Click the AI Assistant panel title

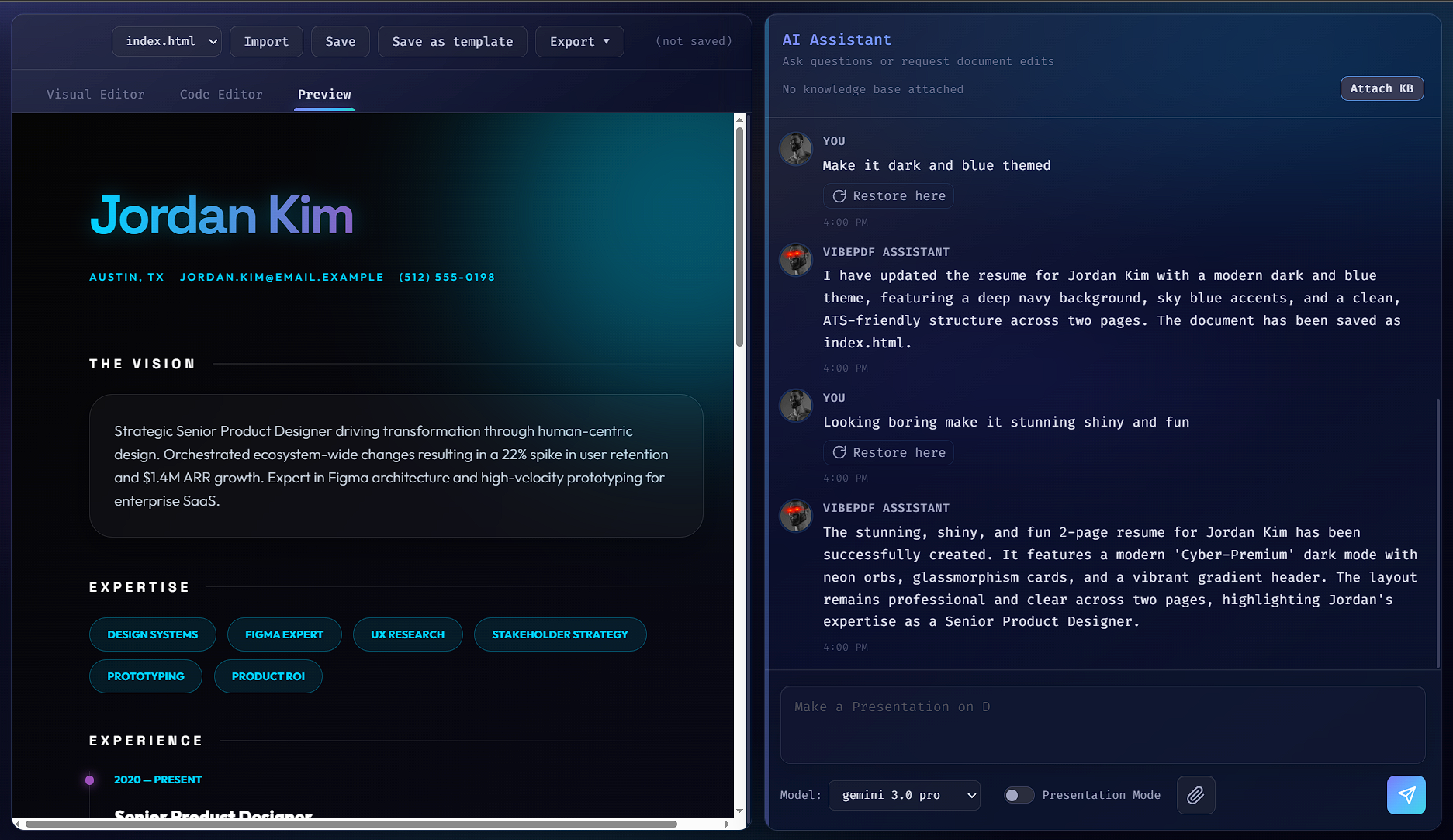pos(836,40)
